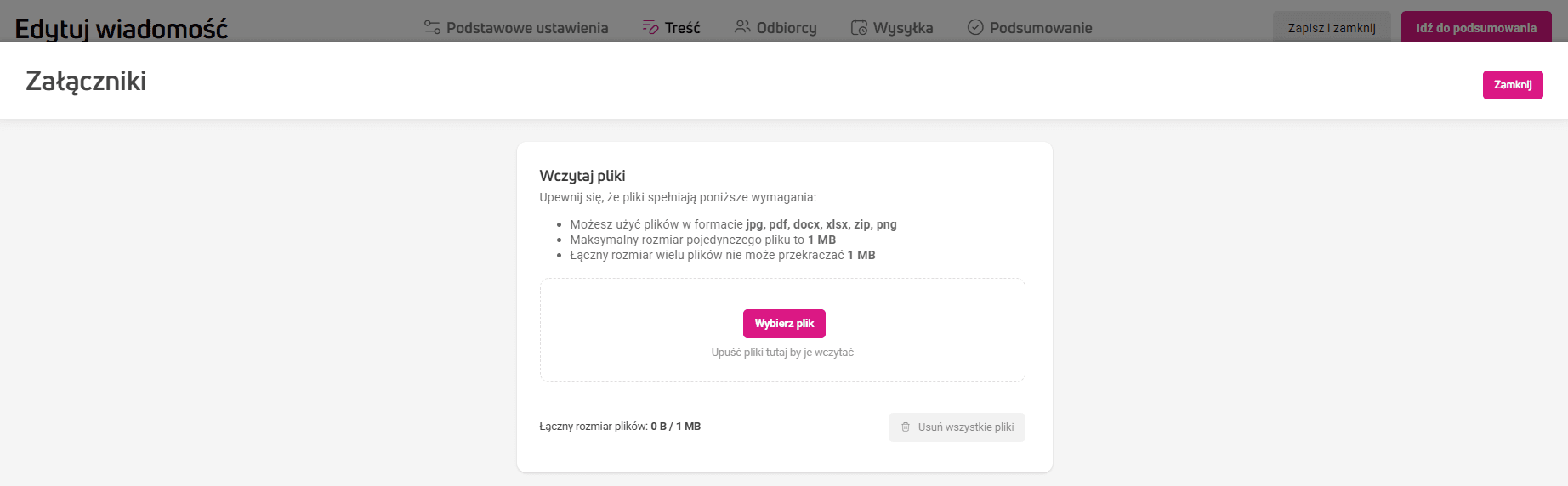The height and width of the screenshot is (486, 1568).
Task: Click the trash can icon for removing files
Action: pyautogui.click(x=906, y=427)
